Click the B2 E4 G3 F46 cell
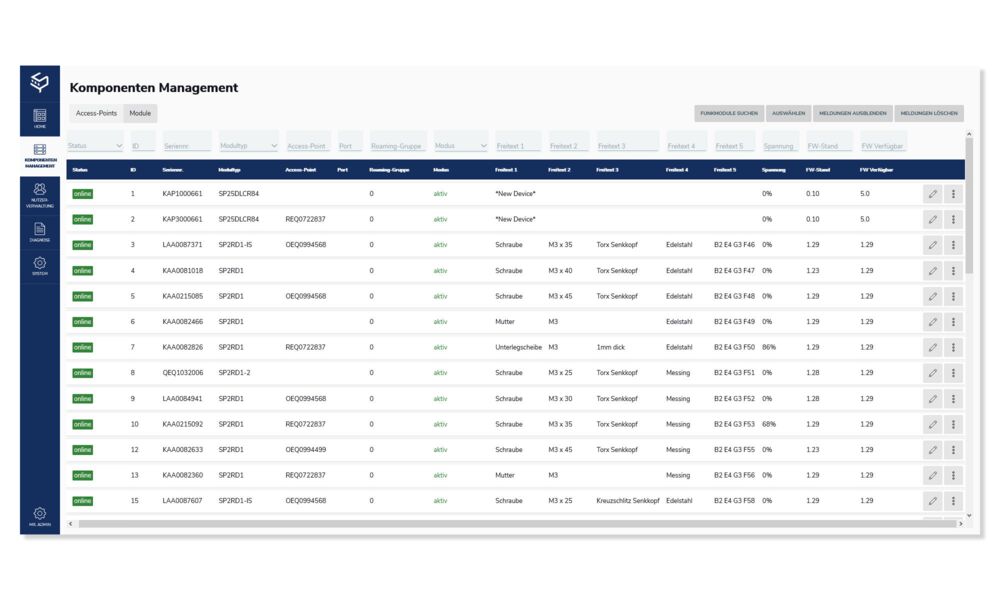 (x=734, y=245)
